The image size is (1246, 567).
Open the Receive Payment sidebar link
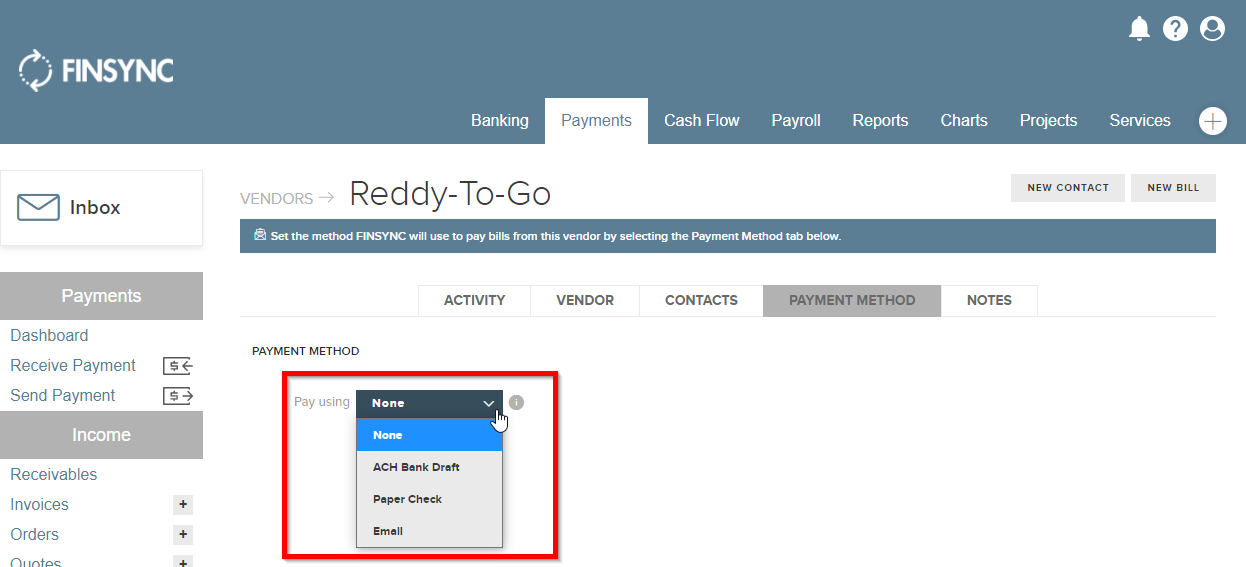point(73,366)
